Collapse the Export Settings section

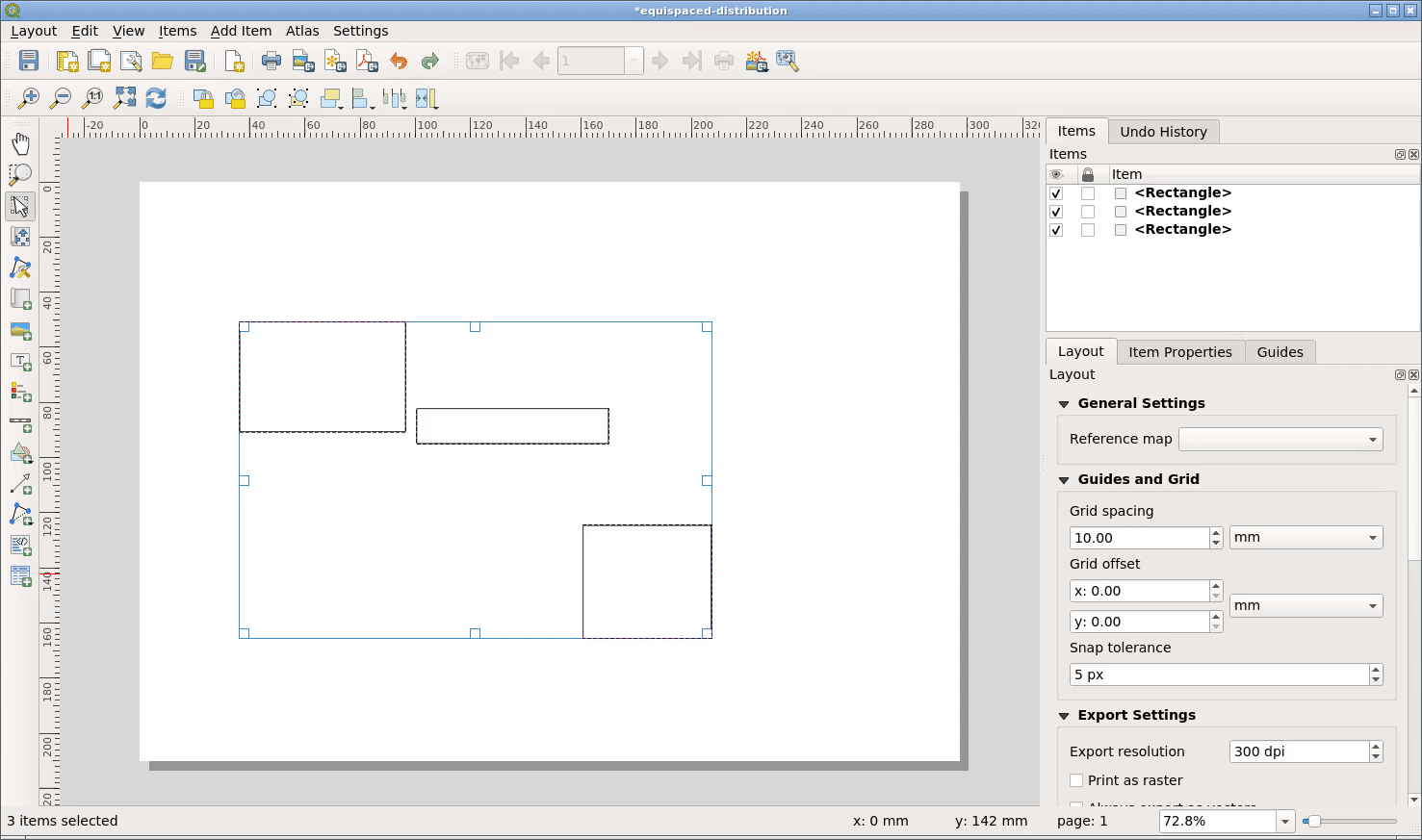point(1064,716)
